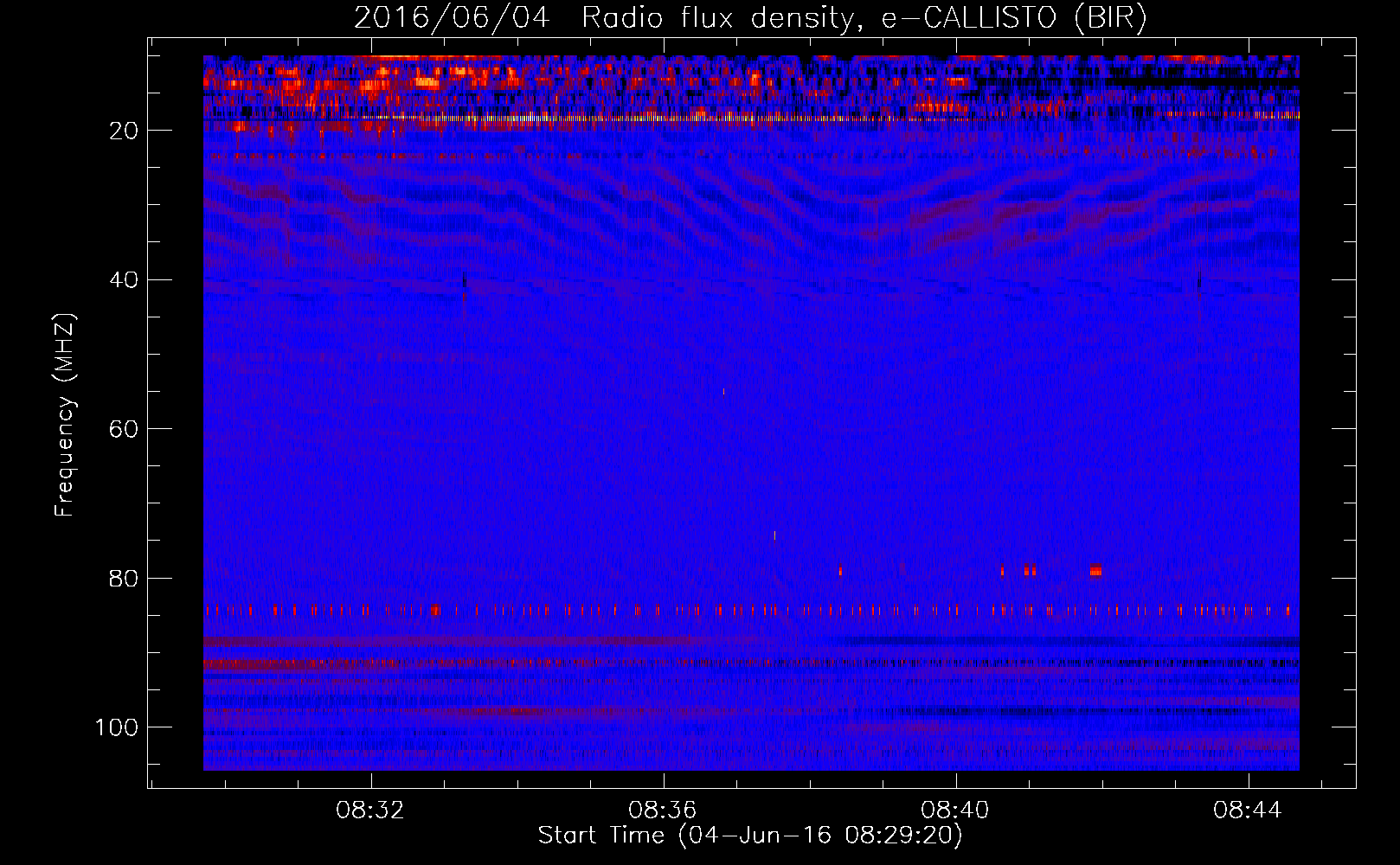Click the 'Frequency (MHZ)' axis label
1400x865 pixels.
[65, 414]
